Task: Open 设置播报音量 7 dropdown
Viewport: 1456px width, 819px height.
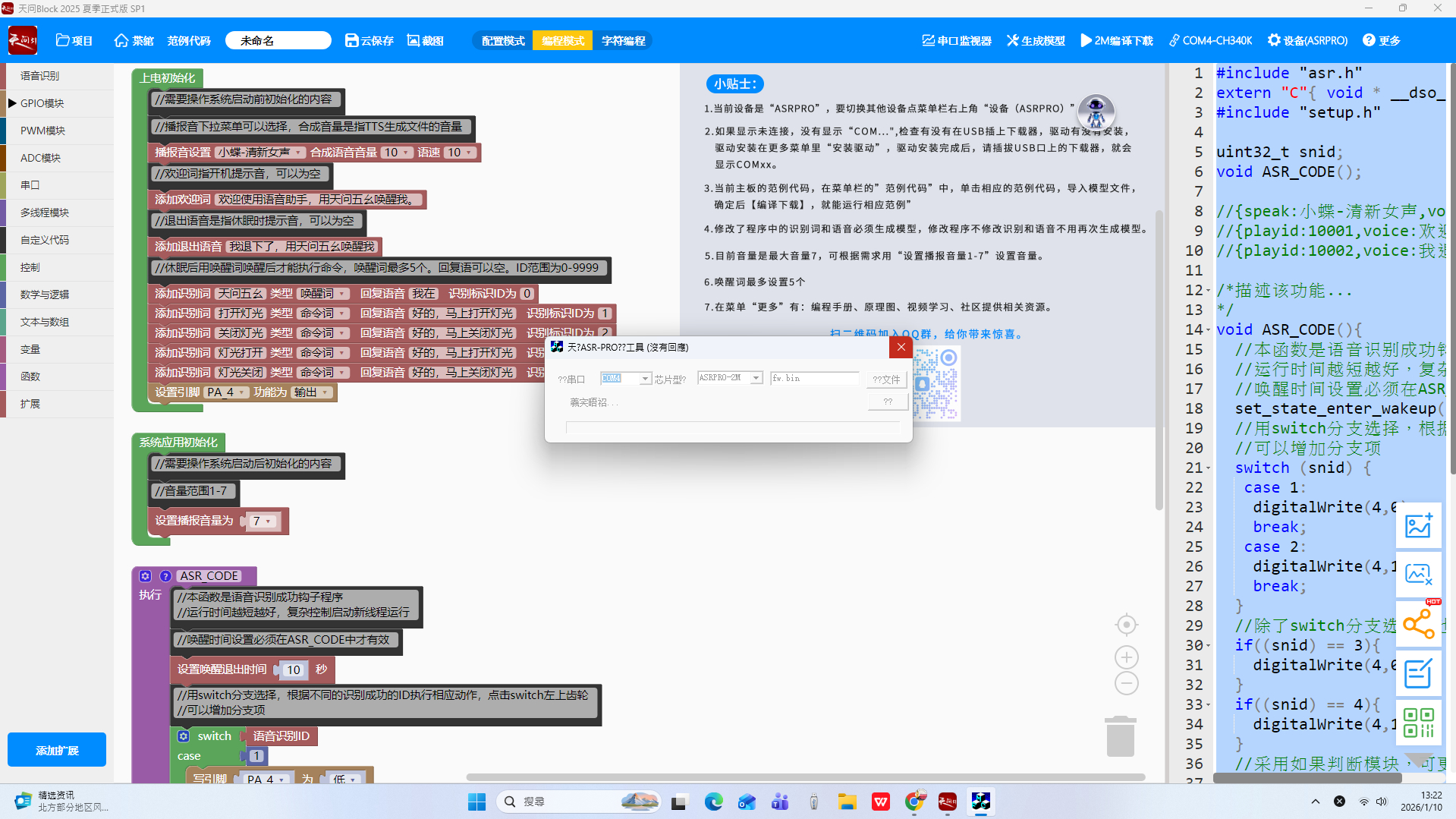Action: pos(263,521)
